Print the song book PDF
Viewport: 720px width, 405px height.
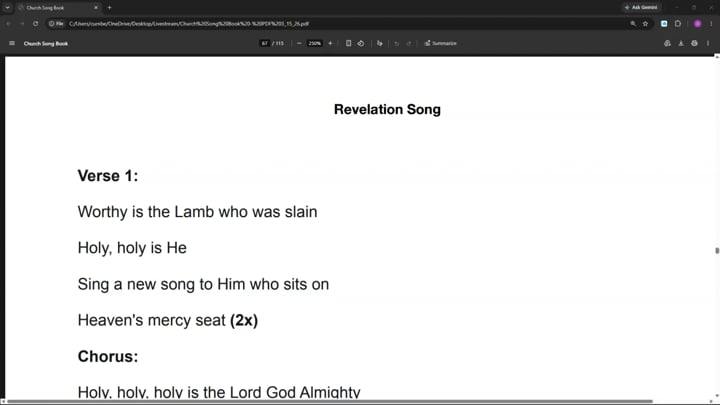694,43
